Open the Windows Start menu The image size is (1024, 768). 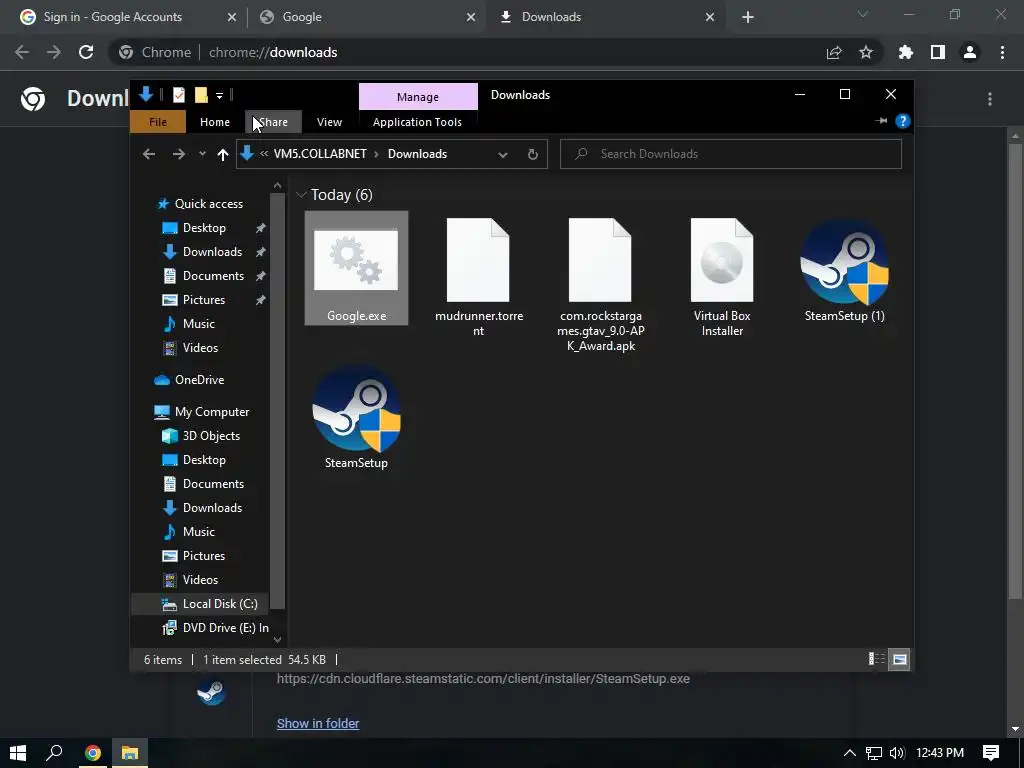tap(18, 753)
